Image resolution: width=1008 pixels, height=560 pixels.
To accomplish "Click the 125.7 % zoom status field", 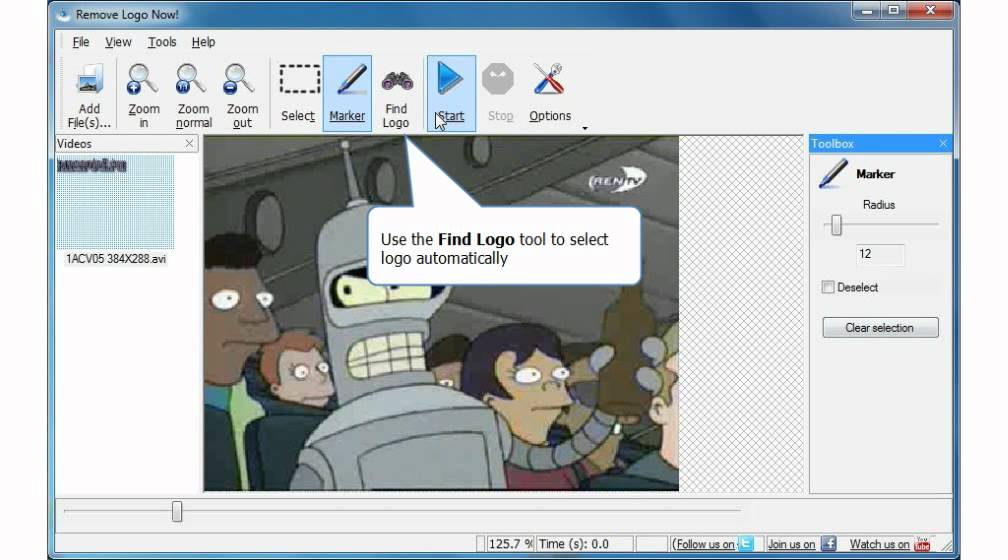I will click(x=510, y=544).
